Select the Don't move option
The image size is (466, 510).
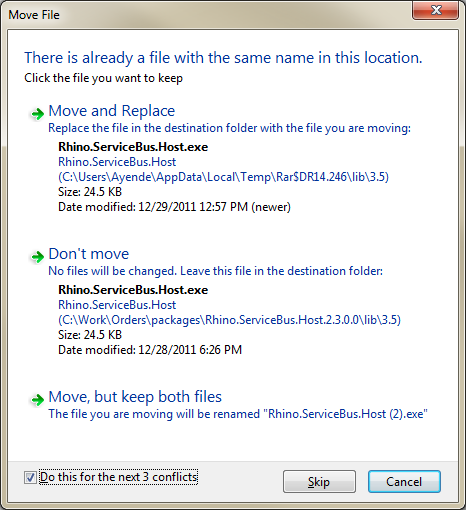point(89,254)
